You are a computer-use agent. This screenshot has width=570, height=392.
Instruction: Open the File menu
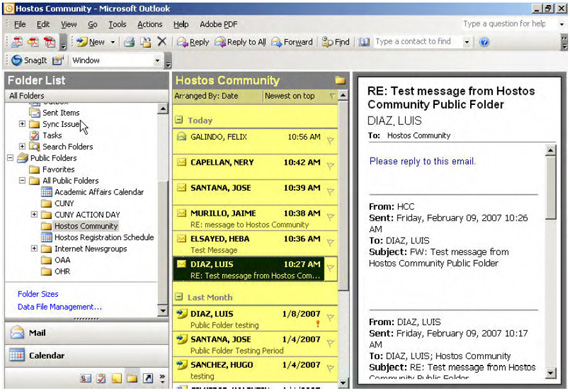coord(20,24)
